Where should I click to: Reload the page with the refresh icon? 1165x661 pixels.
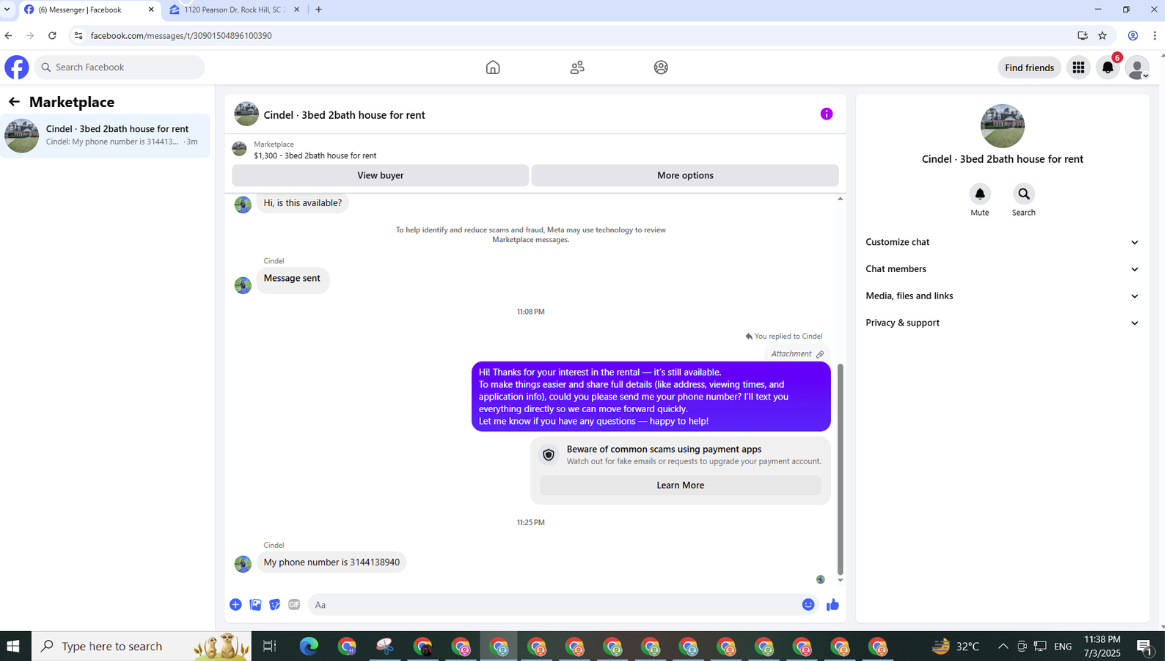(52, 35)
